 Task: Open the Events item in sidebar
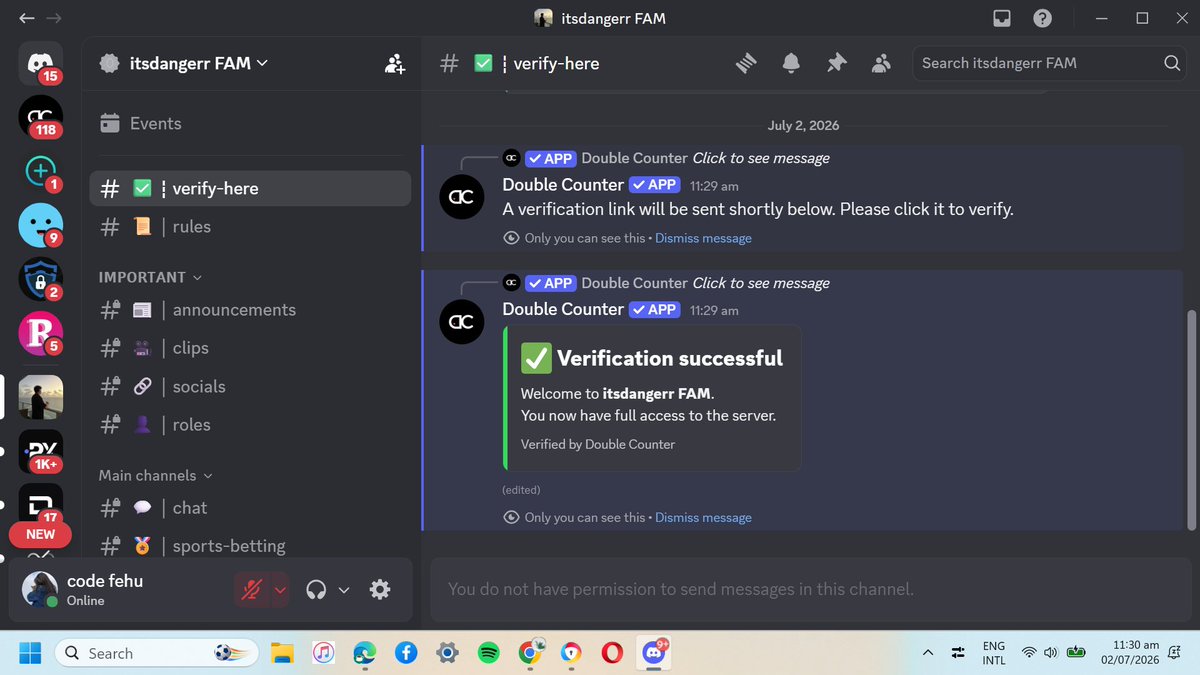tap(250, 124)
